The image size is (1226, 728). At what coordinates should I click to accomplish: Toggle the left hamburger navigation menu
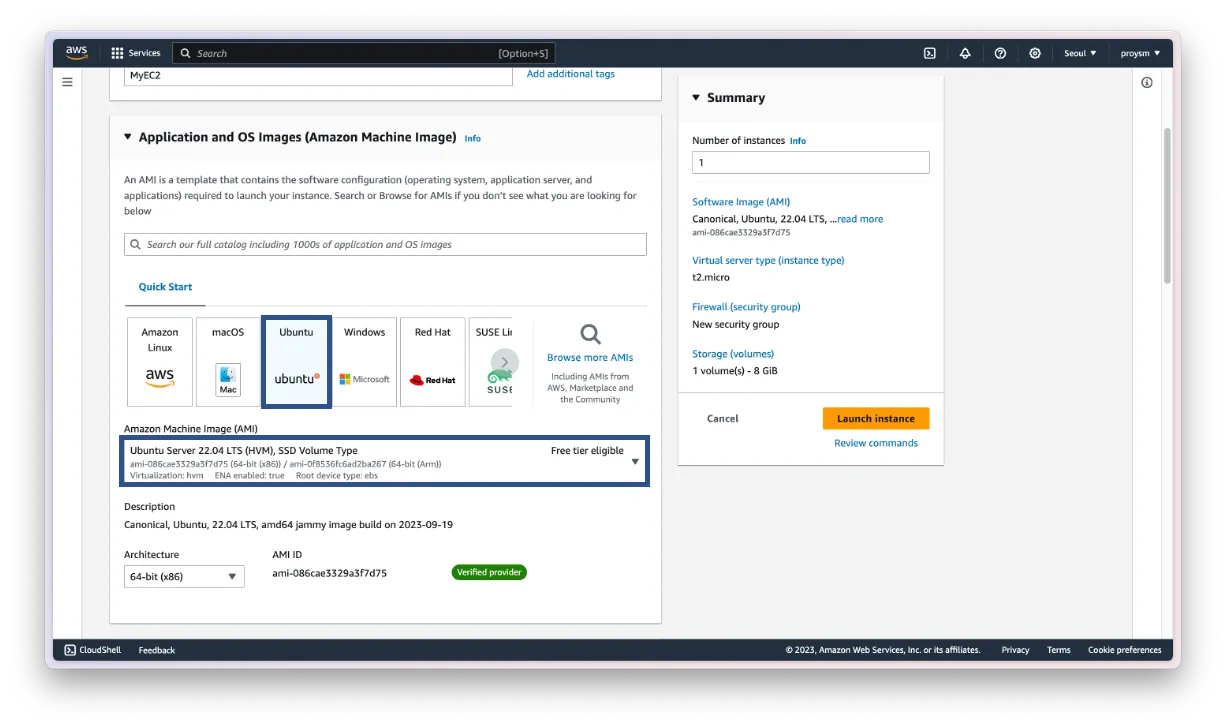click(x=67, y=82)
